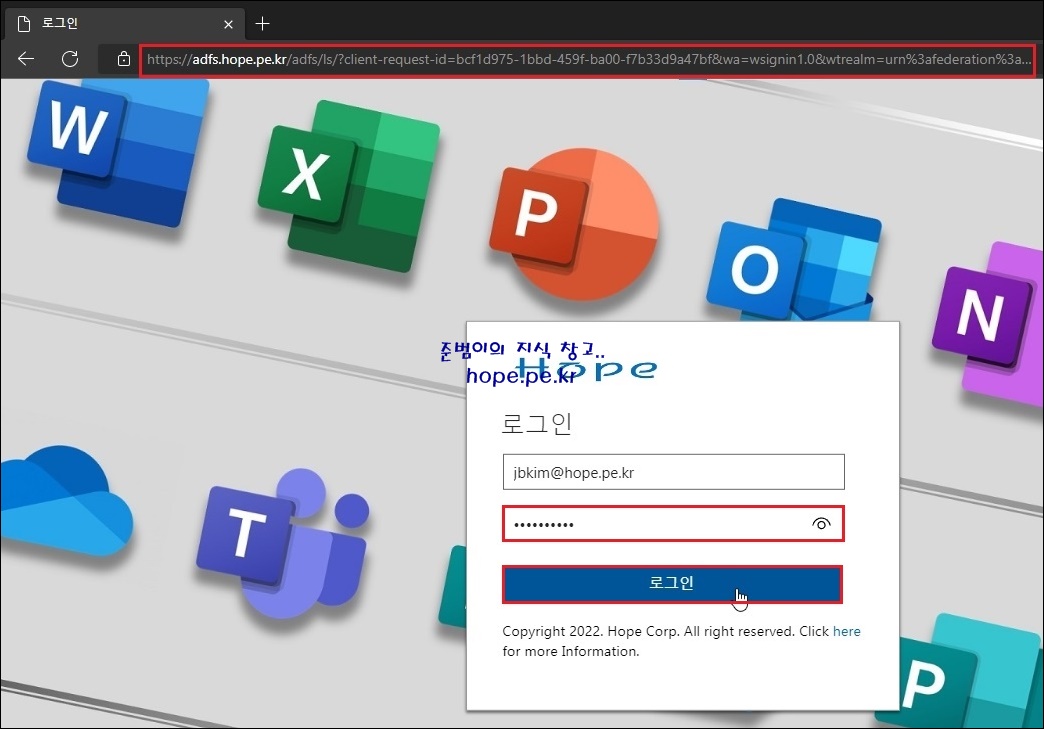This screenshot has height=729, width=1044.
Task: Click the Hope logo on the login panel
Action: 586,368
